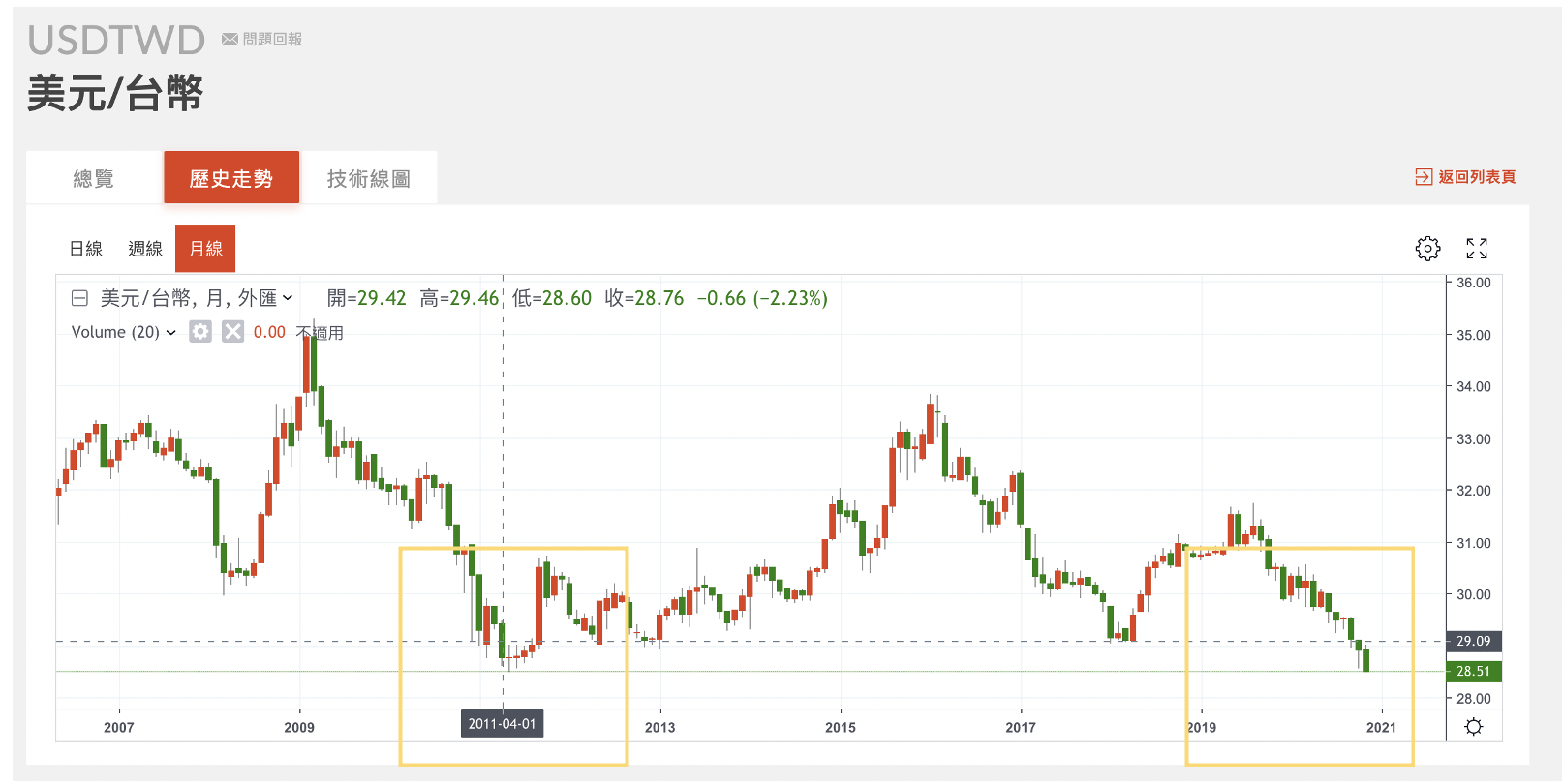Click 返回列表頁 link text
This screenshot has width=1563, height=784.
1476,177
